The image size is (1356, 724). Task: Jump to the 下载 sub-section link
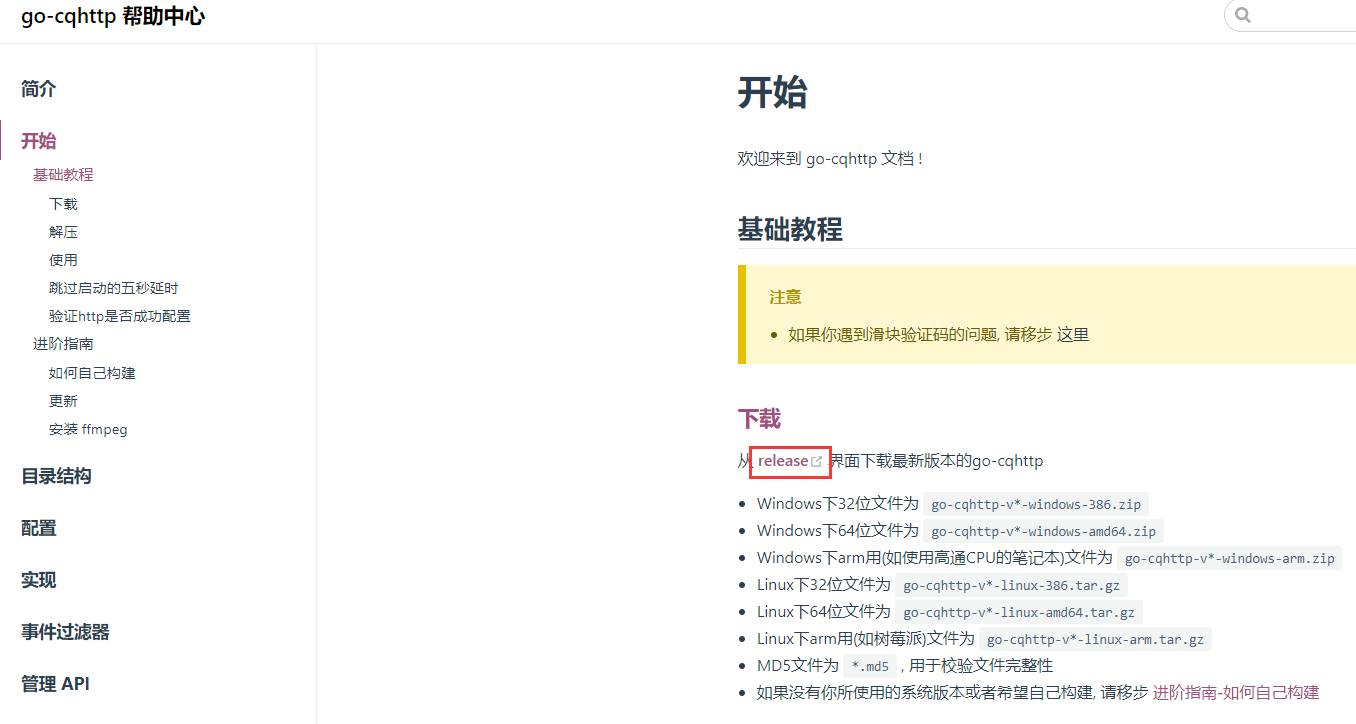point(62,203)
